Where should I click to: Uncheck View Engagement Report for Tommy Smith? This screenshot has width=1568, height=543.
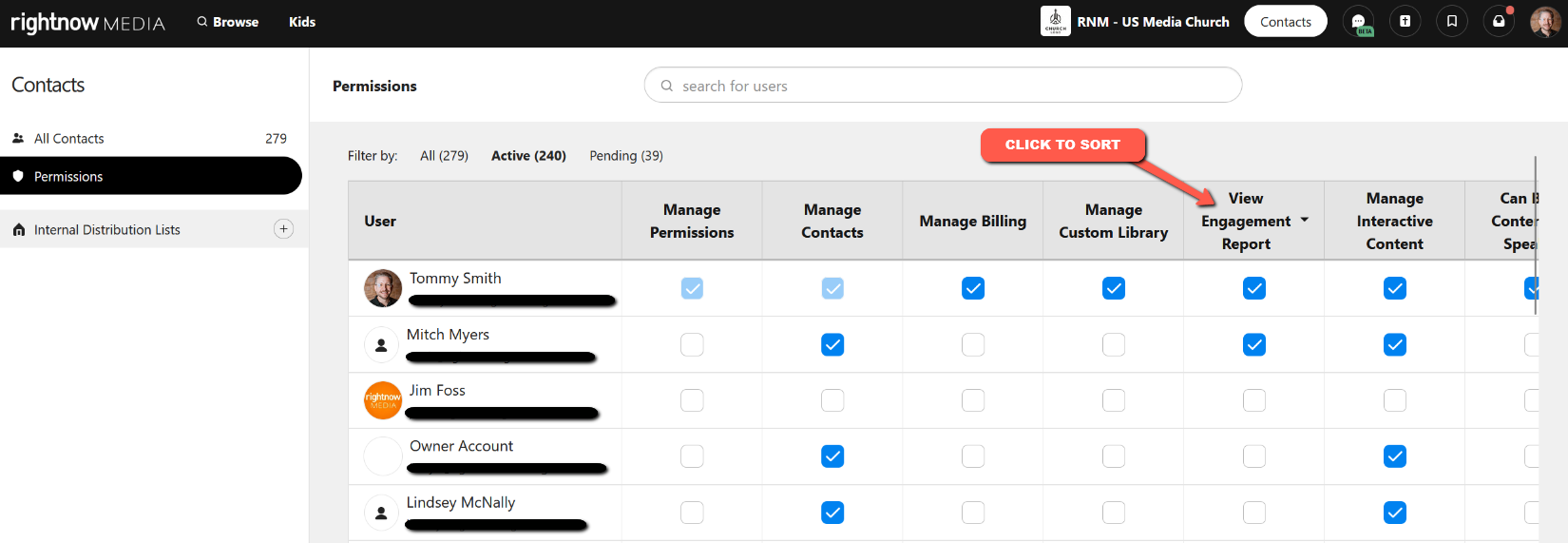pyautogui.click(x=1254, y=288)
